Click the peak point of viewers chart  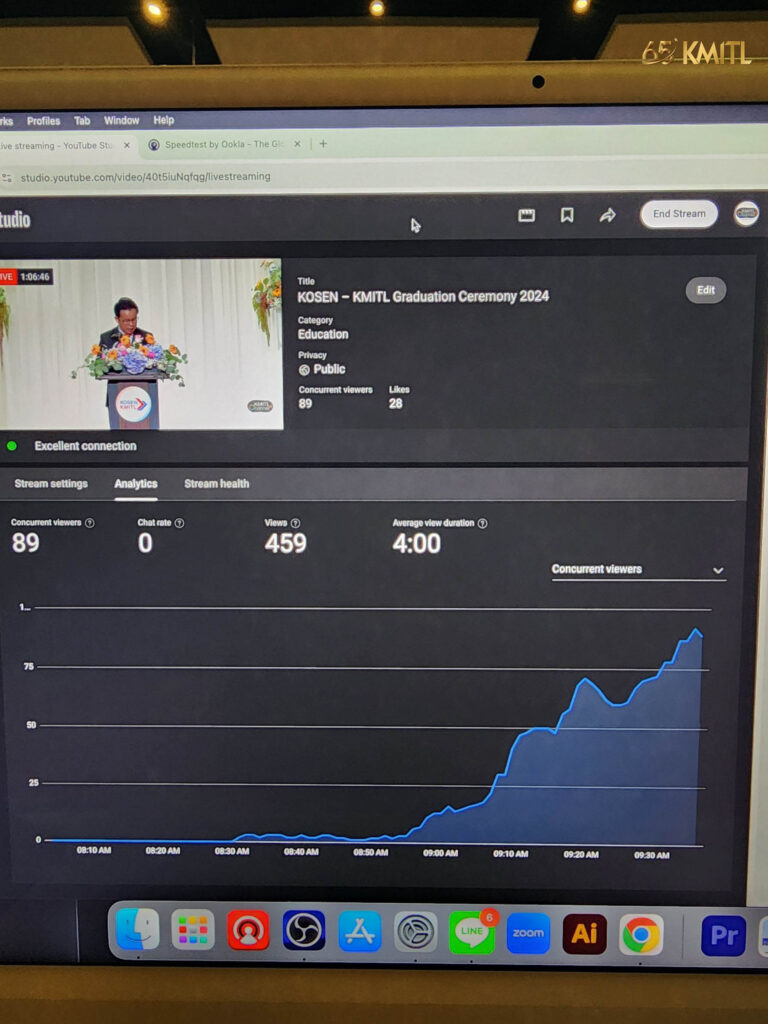(x=696, y=630)
